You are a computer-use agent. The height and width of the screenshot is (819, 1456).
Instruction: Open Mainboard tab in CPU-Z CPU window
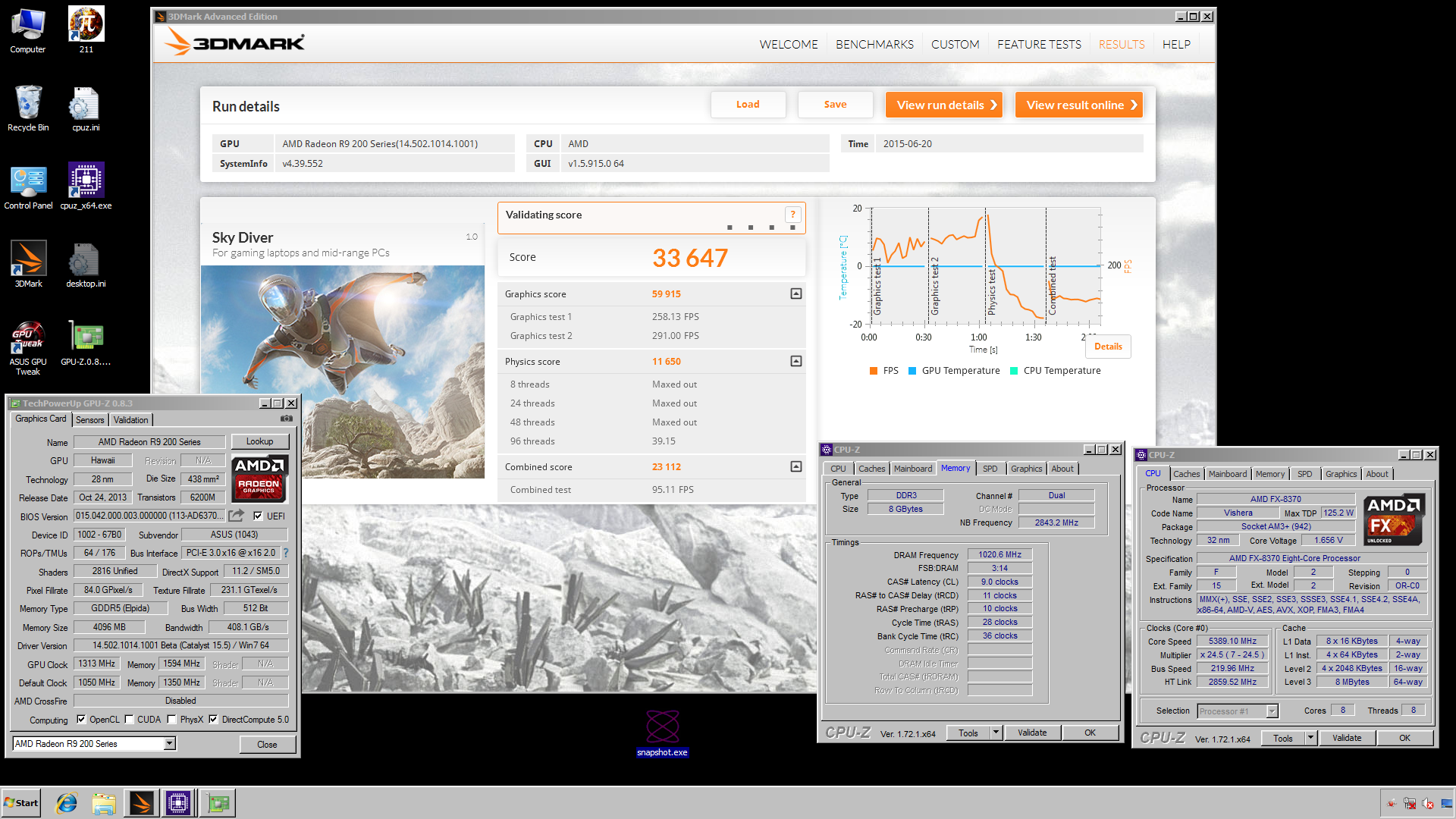(x=1227, y=474)
